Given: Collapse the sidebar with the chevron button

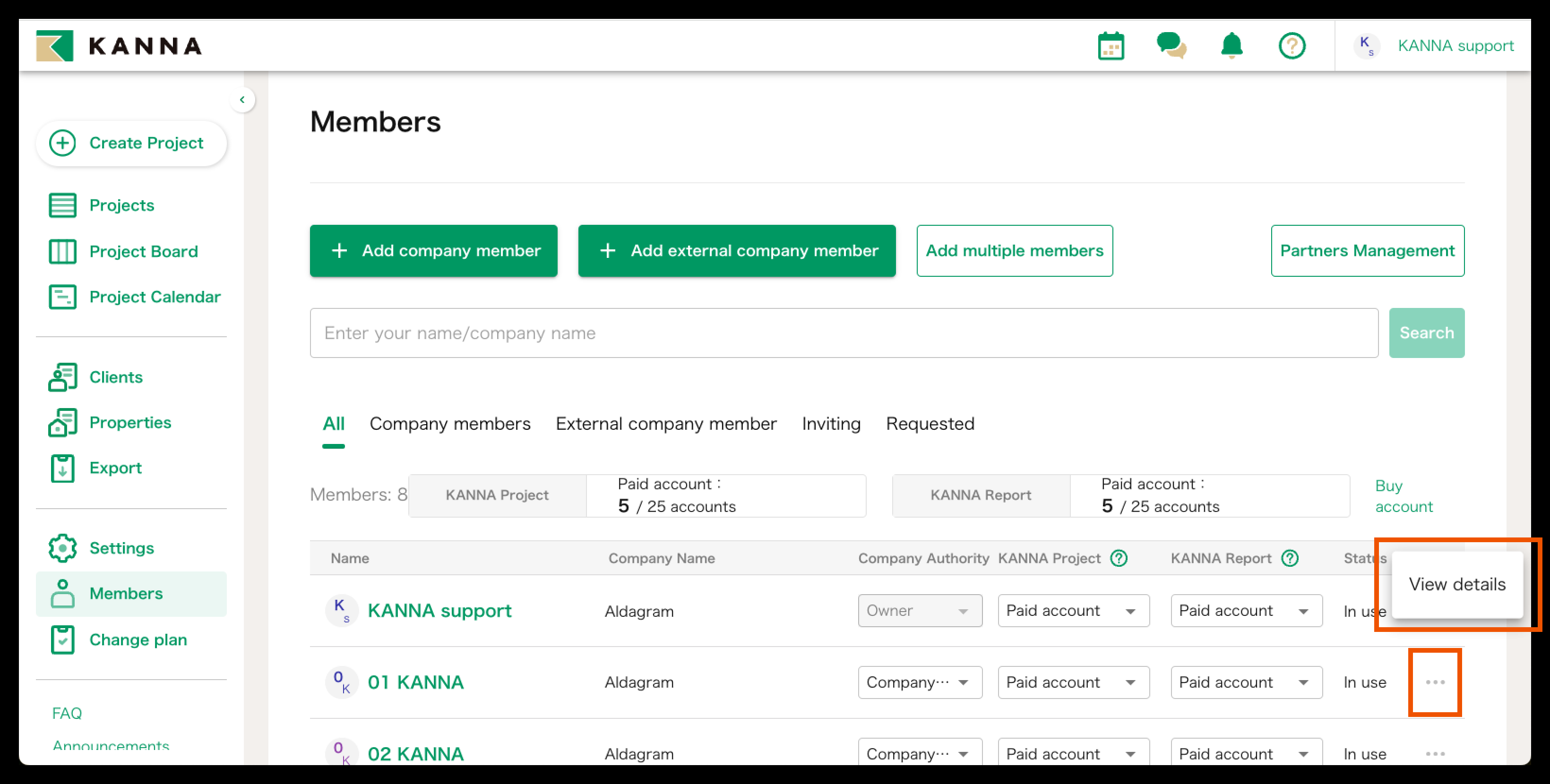Looking at the screenshot, I should click(242, 100).
